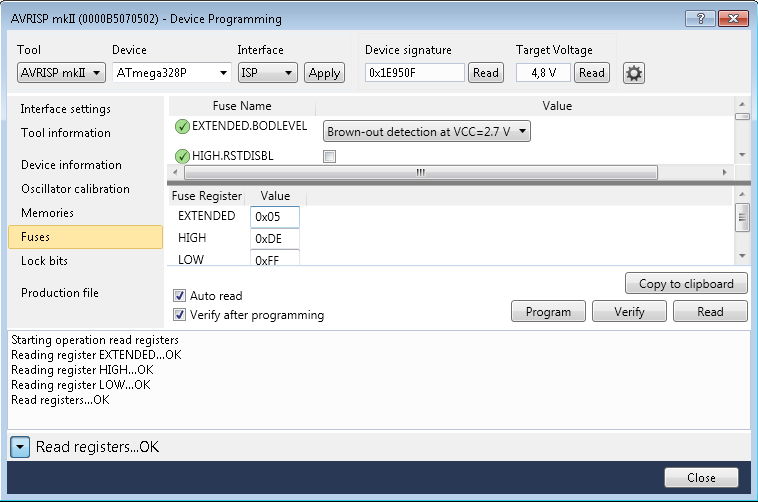Click the green check icon beside HIGH.RSTDISBL
The height and width of the screenshot is (502, 758).
pyautogui.click(x=182, y=156)
